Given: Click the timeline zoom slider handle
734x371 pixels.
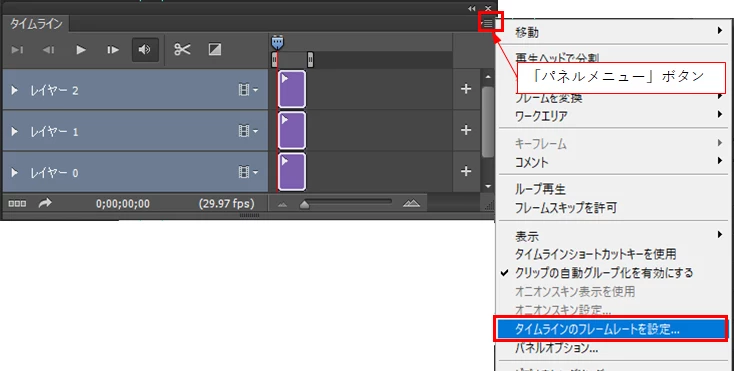Looking at the screenshot, I should 304,204.
